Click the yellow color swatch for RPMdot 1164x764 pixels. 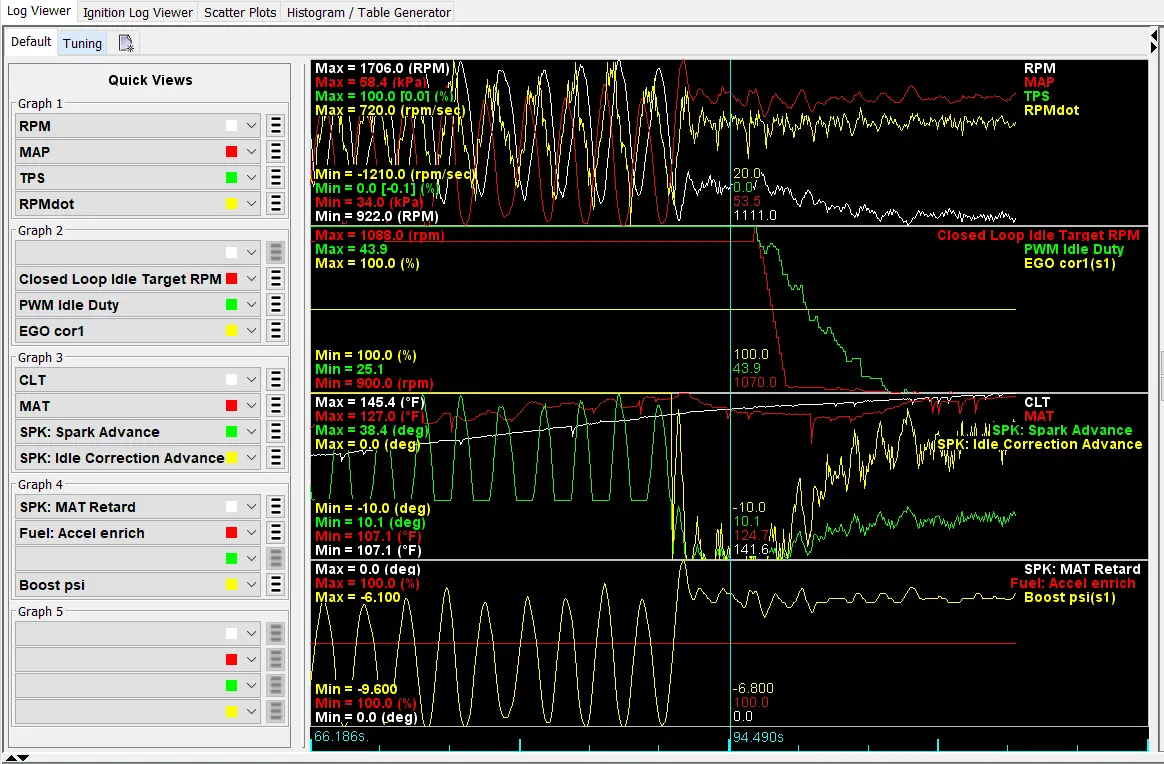[x=232, y=203]
